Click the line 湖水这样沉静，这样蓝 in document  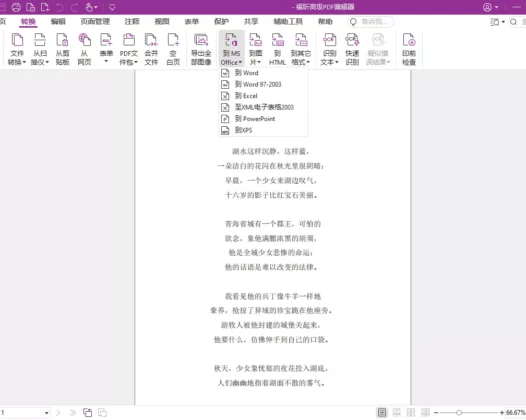click(x=271, y=152)
